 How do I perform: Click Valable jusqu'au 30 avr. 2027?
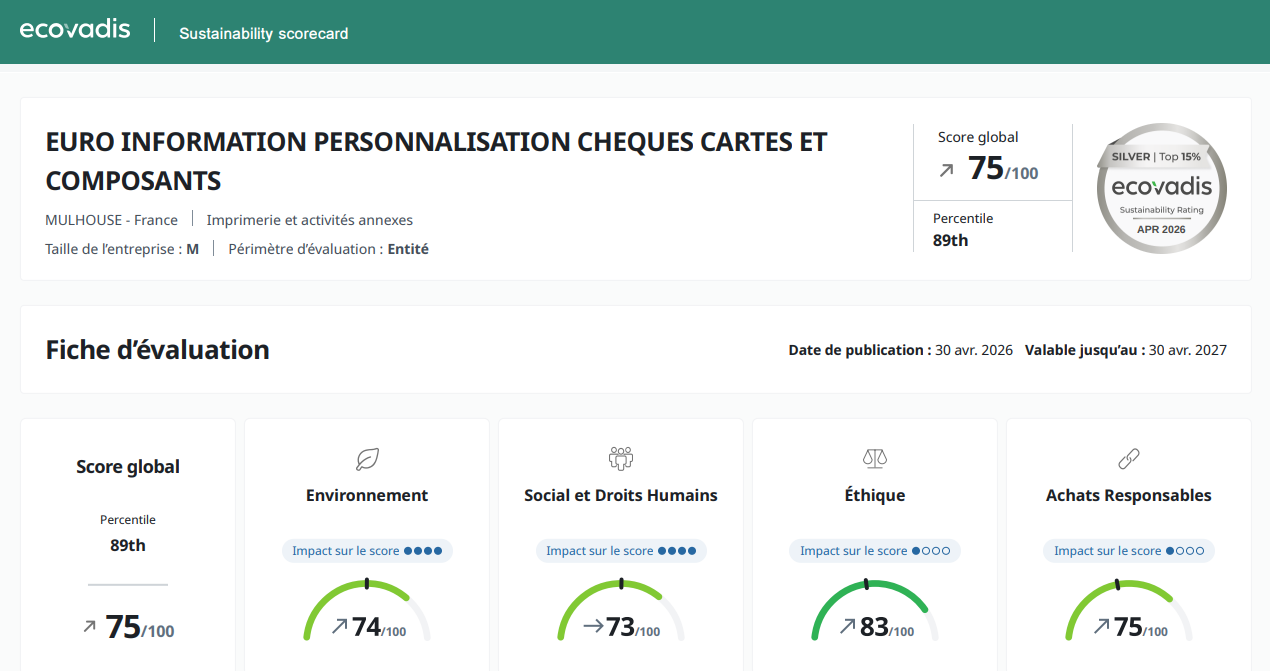pos(1126,350)
